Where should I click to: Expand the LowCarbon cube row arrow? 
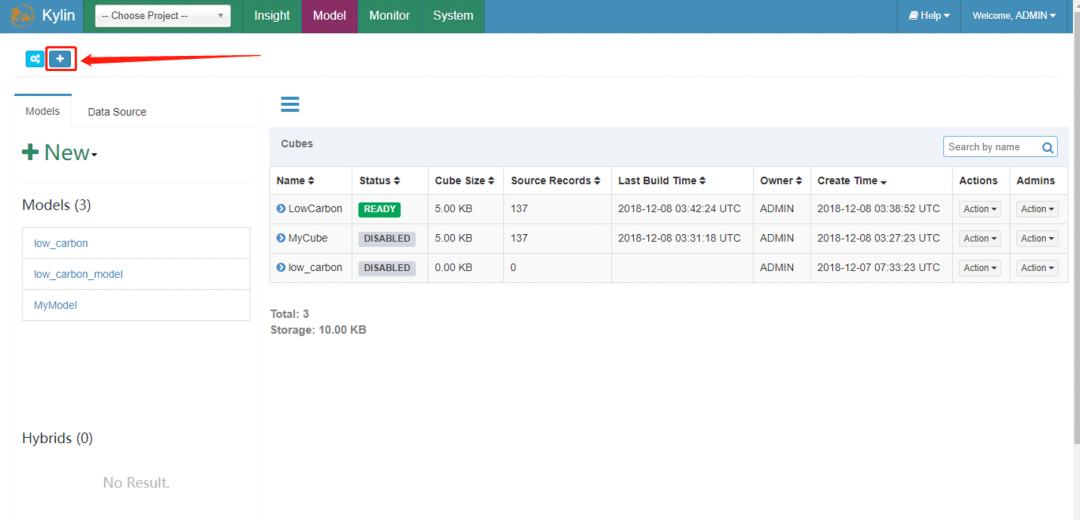pos(280,209)
